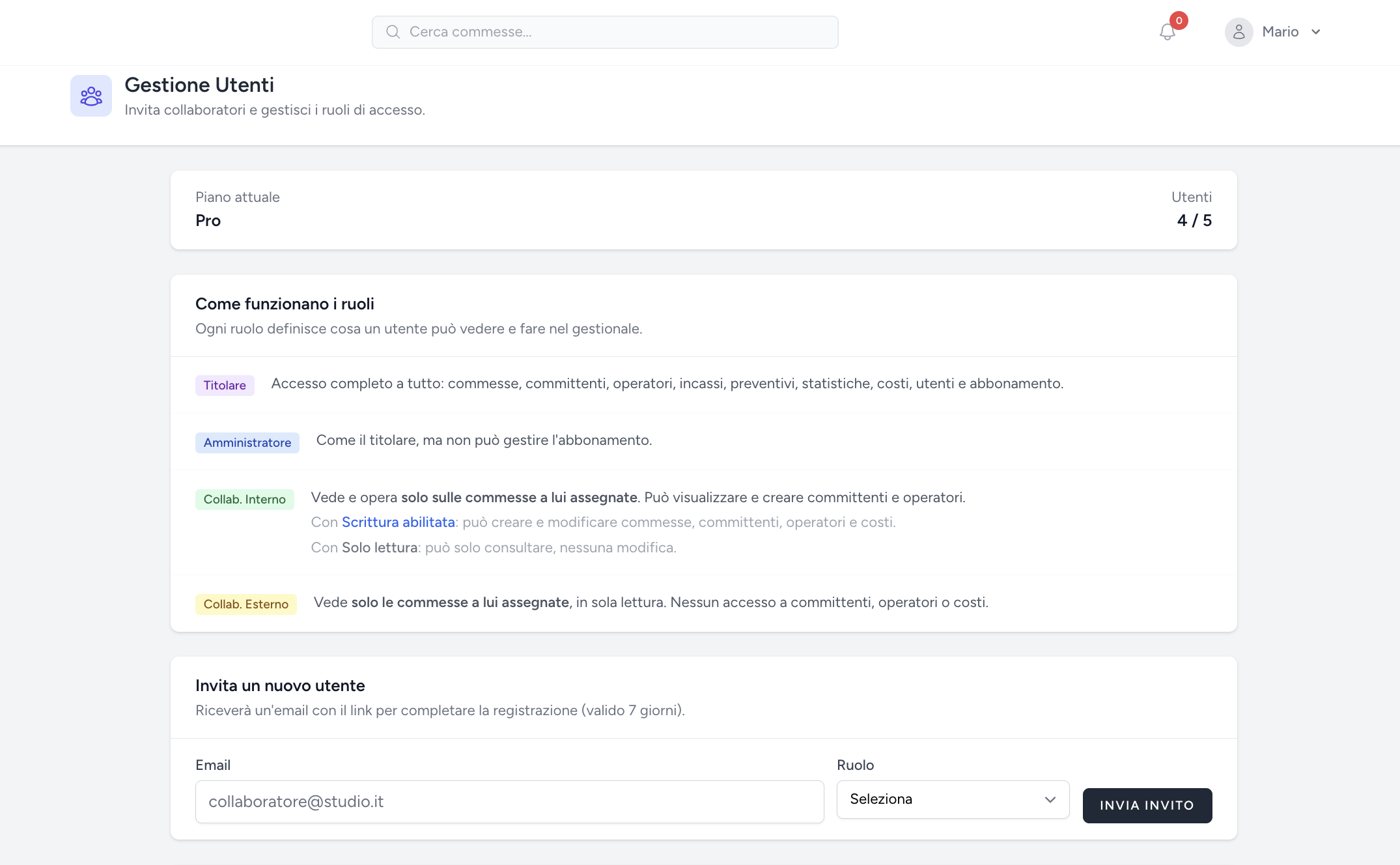The height and width of the screenshot is (865, 1400).
Task: Click the Come funzionano i ruoli heading
Action: tap(285, 304)
